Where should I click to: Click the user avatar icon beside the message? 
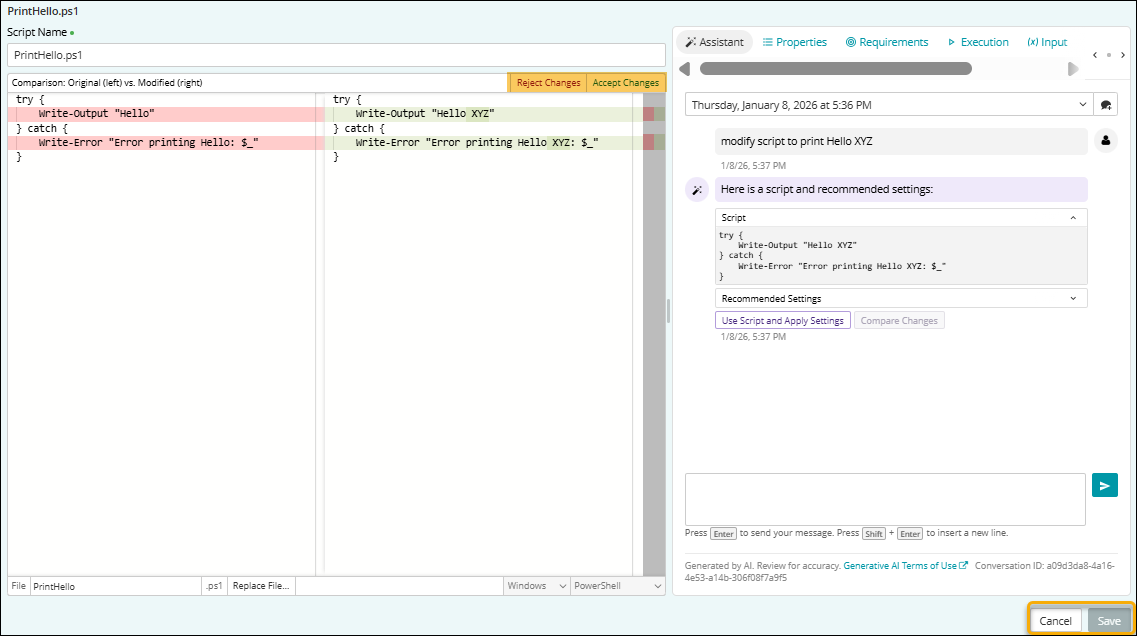[1105, 141]
